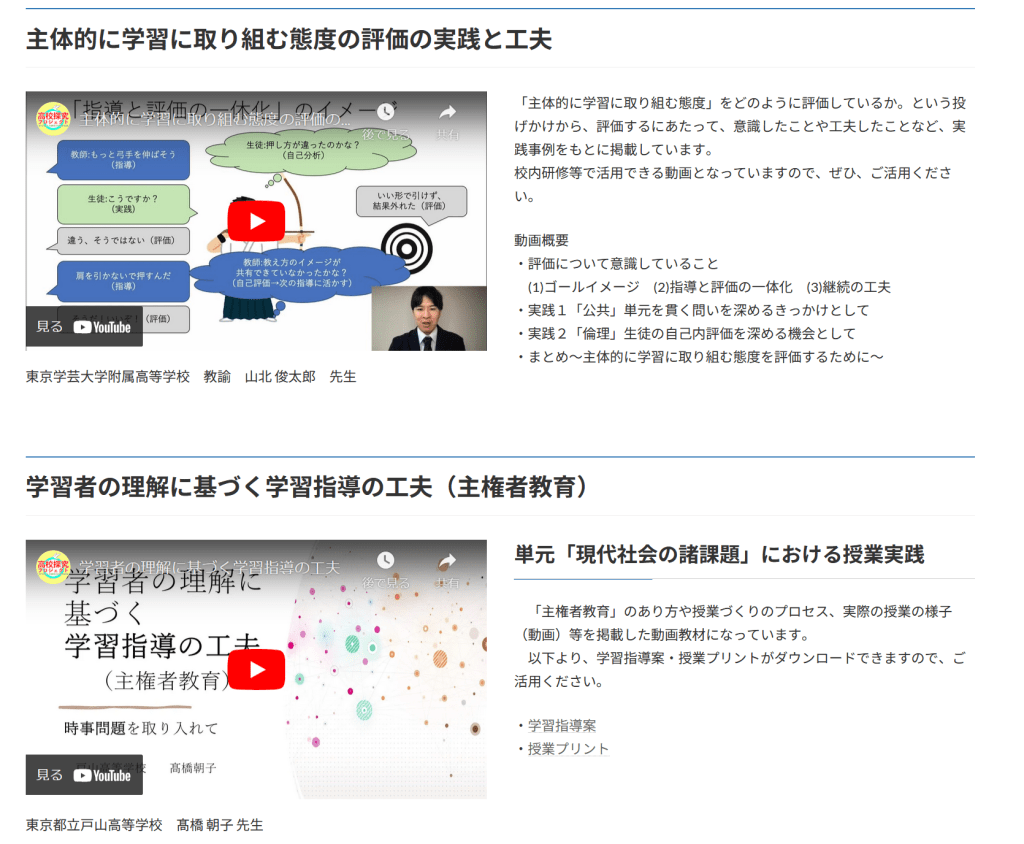Click the caption 東京学芸大学附属高等学校 山北 俊太郎 先生
1024x844 pixels.
[x=191, y=376]
